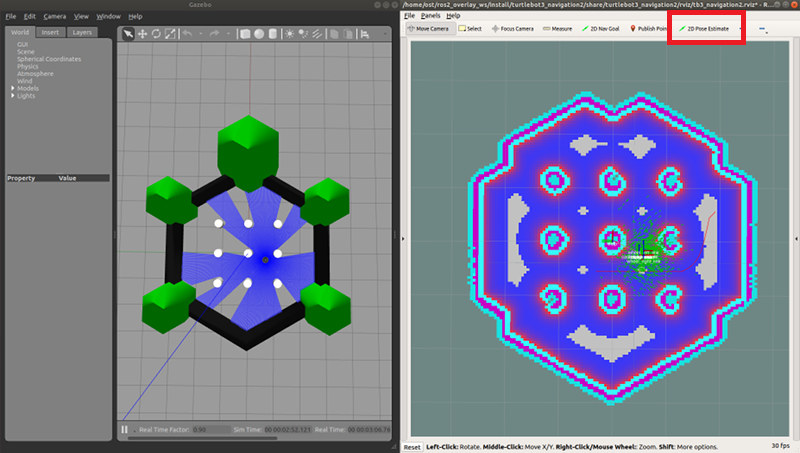Click the Real Time Factor value field
The image size is (800, 453).
coord(211,430)
